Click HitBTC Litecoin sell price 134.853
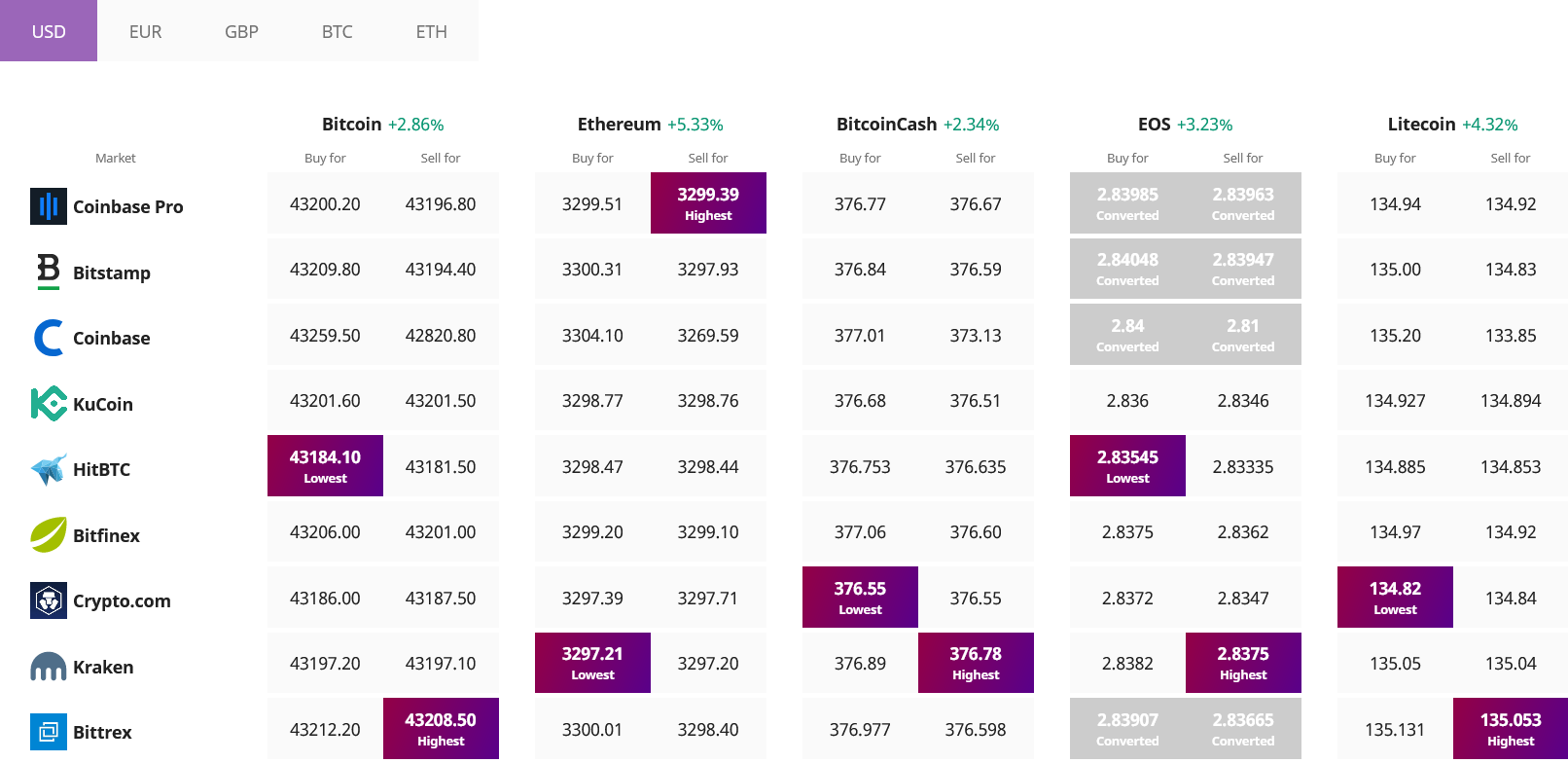 pyautogui.click(x=1511, y=467)
